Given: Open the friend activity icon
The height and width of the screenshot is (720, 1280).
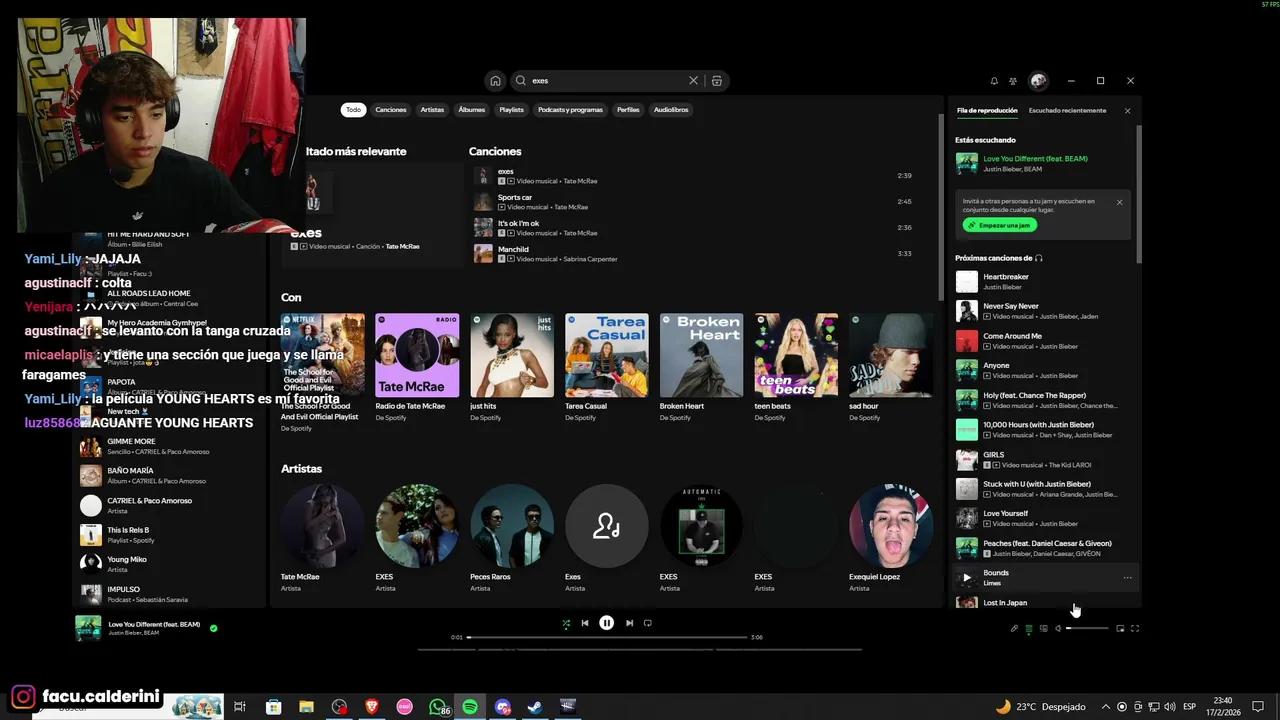Looking at the screenshot, I should pos(1013,81).
